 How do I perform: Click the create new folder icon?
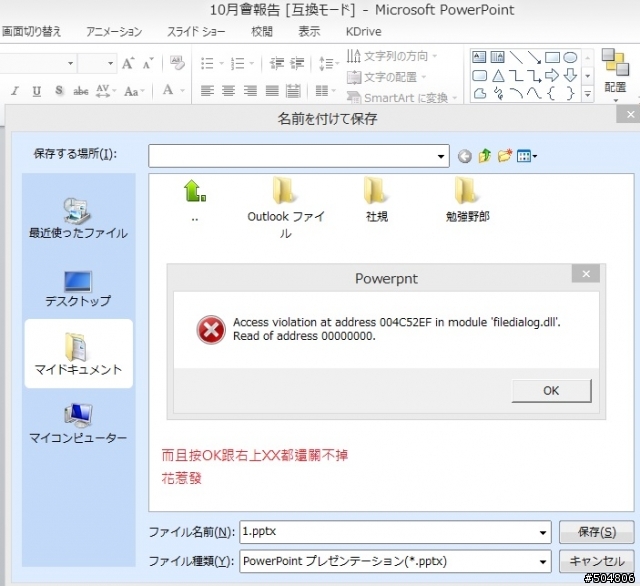tap(505, 155)
